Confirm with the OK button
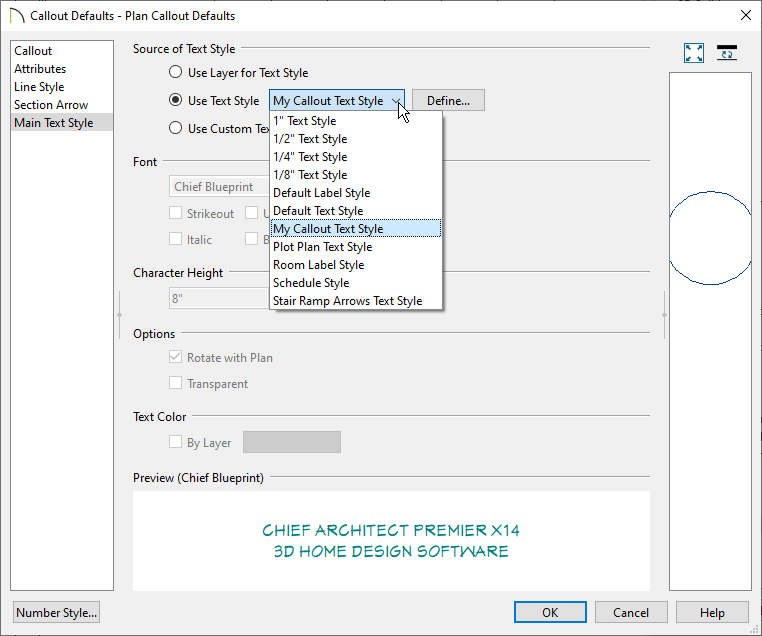 click(550, 612)
